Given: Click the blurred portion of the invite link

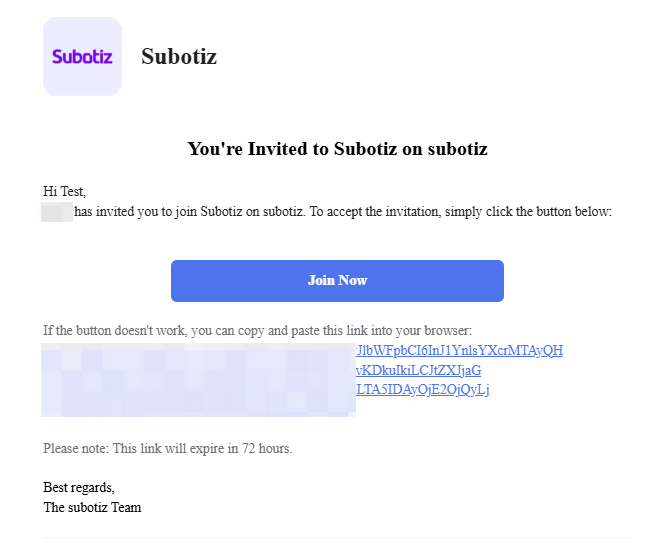Looking at the screenshot, I should (198, 380).
